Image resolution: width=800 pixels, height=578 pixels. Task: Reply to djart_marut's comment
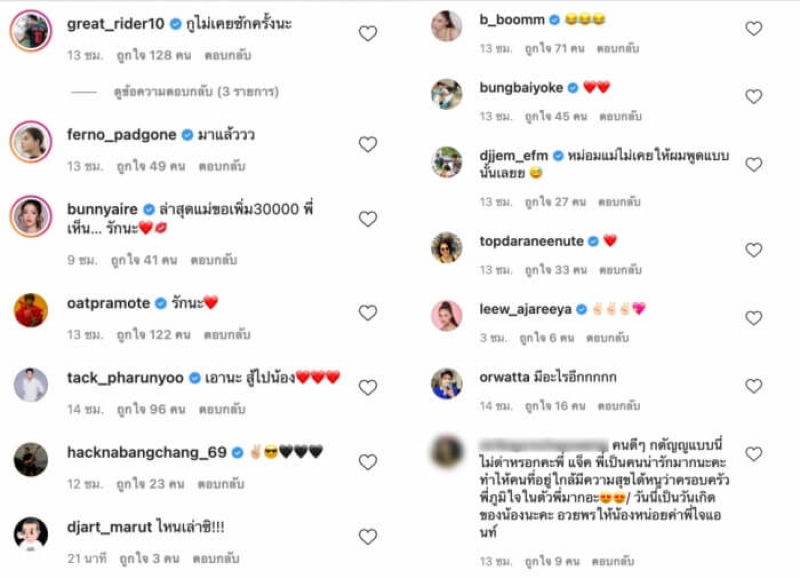click(216, 559)
